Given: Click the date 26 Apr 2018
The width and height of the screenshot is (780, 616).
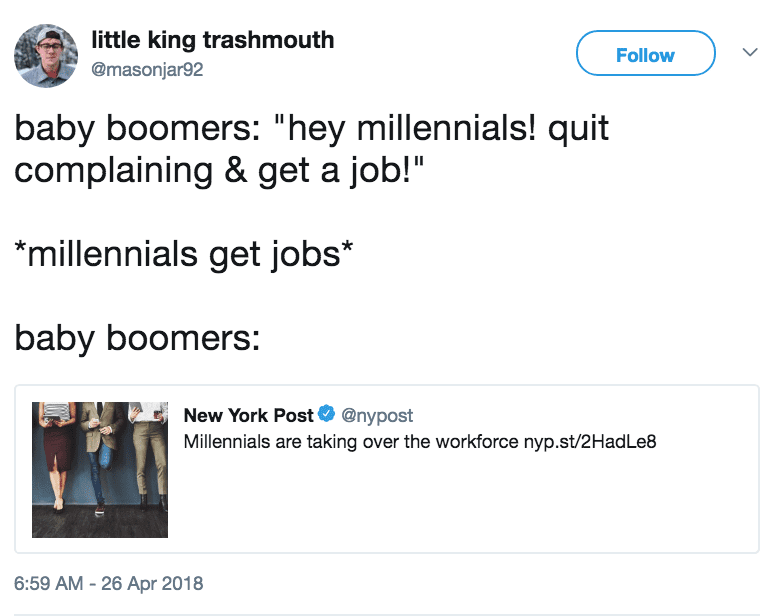Looking at the screenshot, I should coord(152,583).
